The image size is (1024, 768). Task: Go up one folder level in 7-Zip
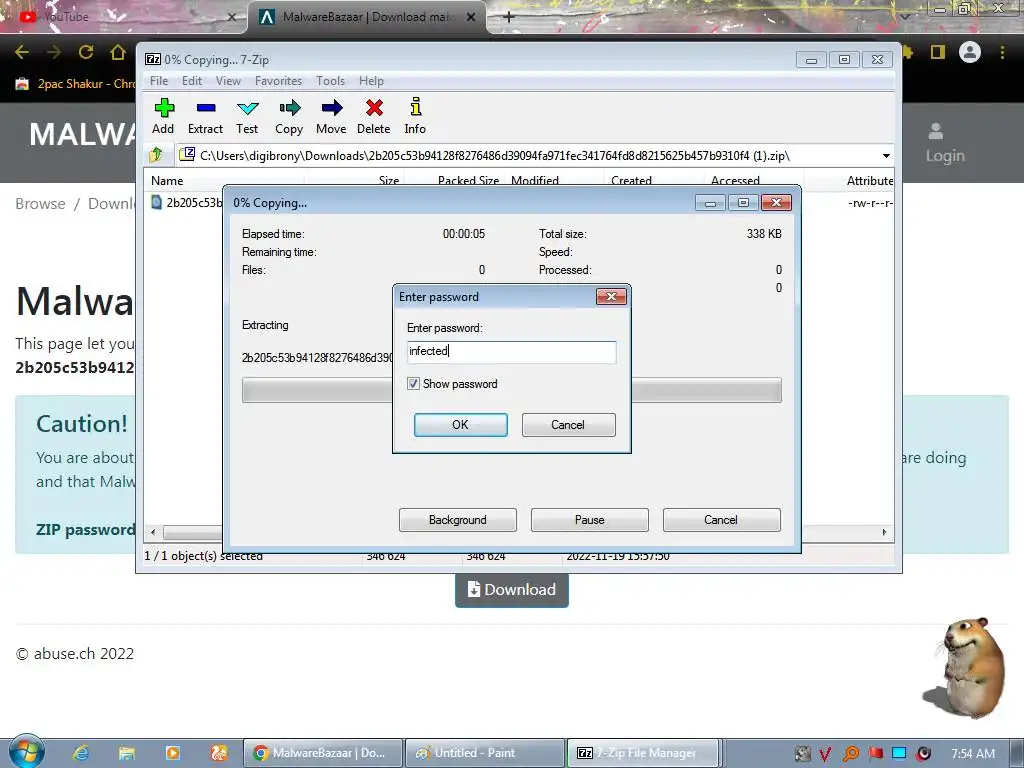(156, 155)
